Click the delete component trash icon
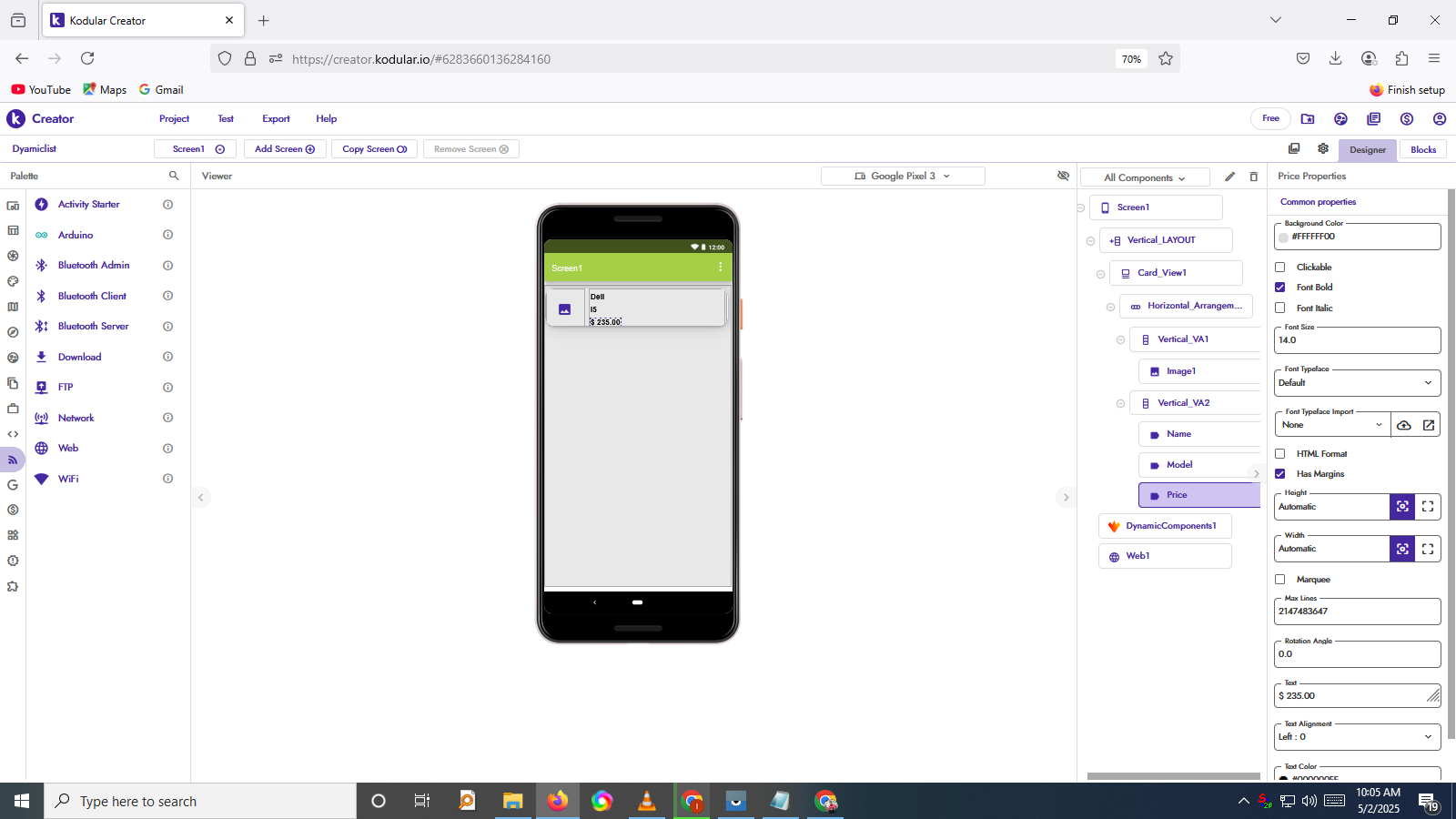Viewport: 1456px width, 819px height. pos(1253,177)
